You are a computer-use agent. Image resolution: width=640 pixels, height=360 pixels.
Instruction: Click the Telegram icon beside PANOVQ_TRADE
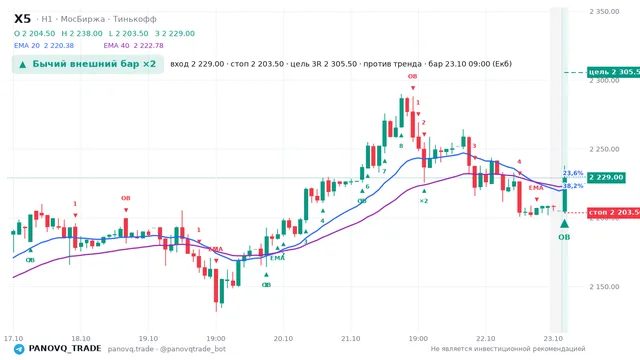pos(19,349)
